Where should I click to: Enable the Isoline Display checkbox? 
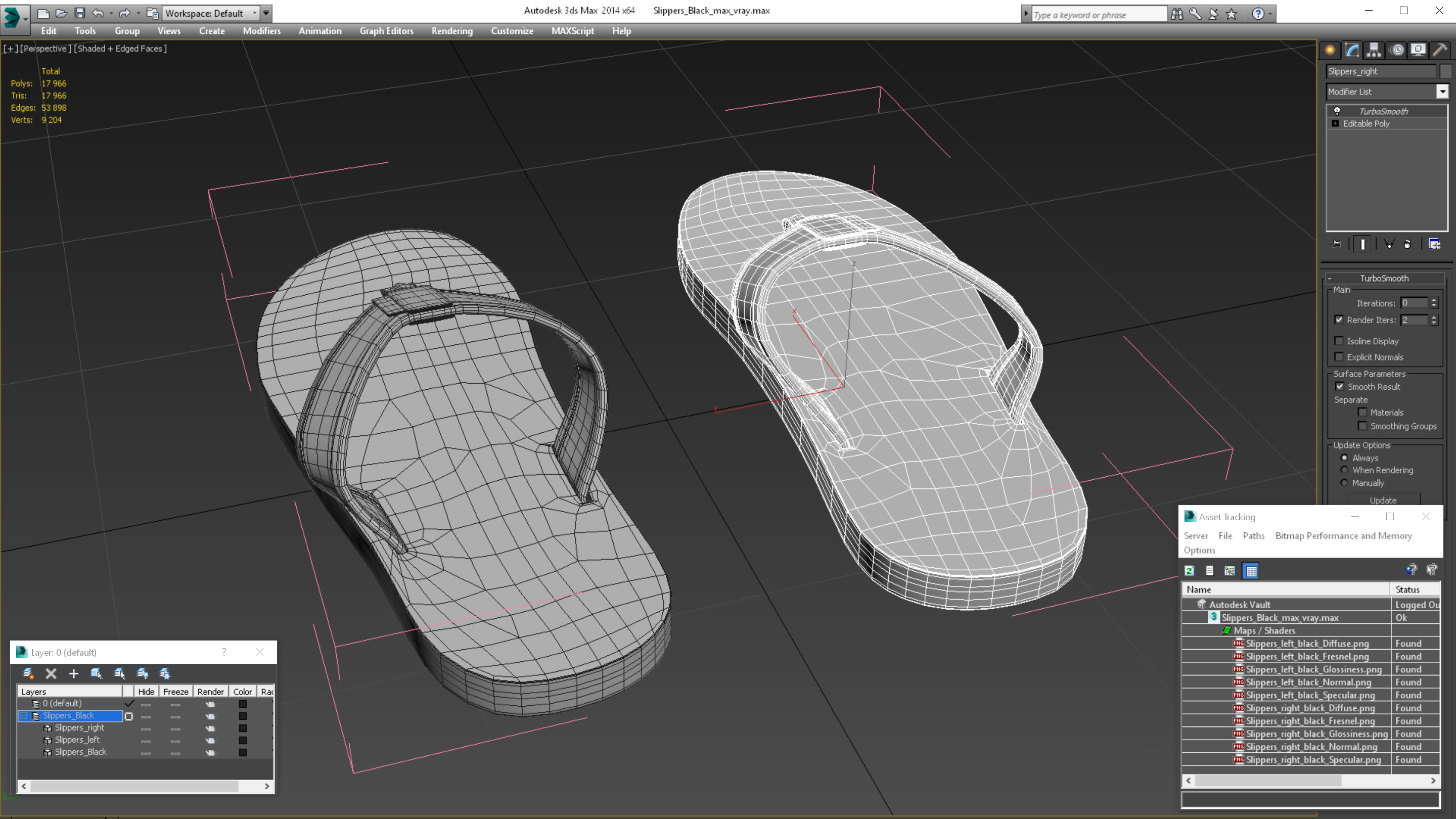(x=1338, y=341)
